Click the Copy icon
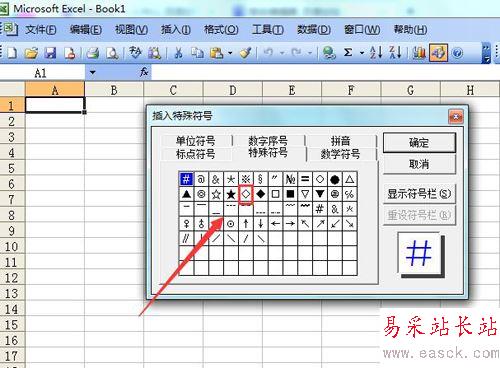Viewport: 500px width, 368px height. [197, 53]
